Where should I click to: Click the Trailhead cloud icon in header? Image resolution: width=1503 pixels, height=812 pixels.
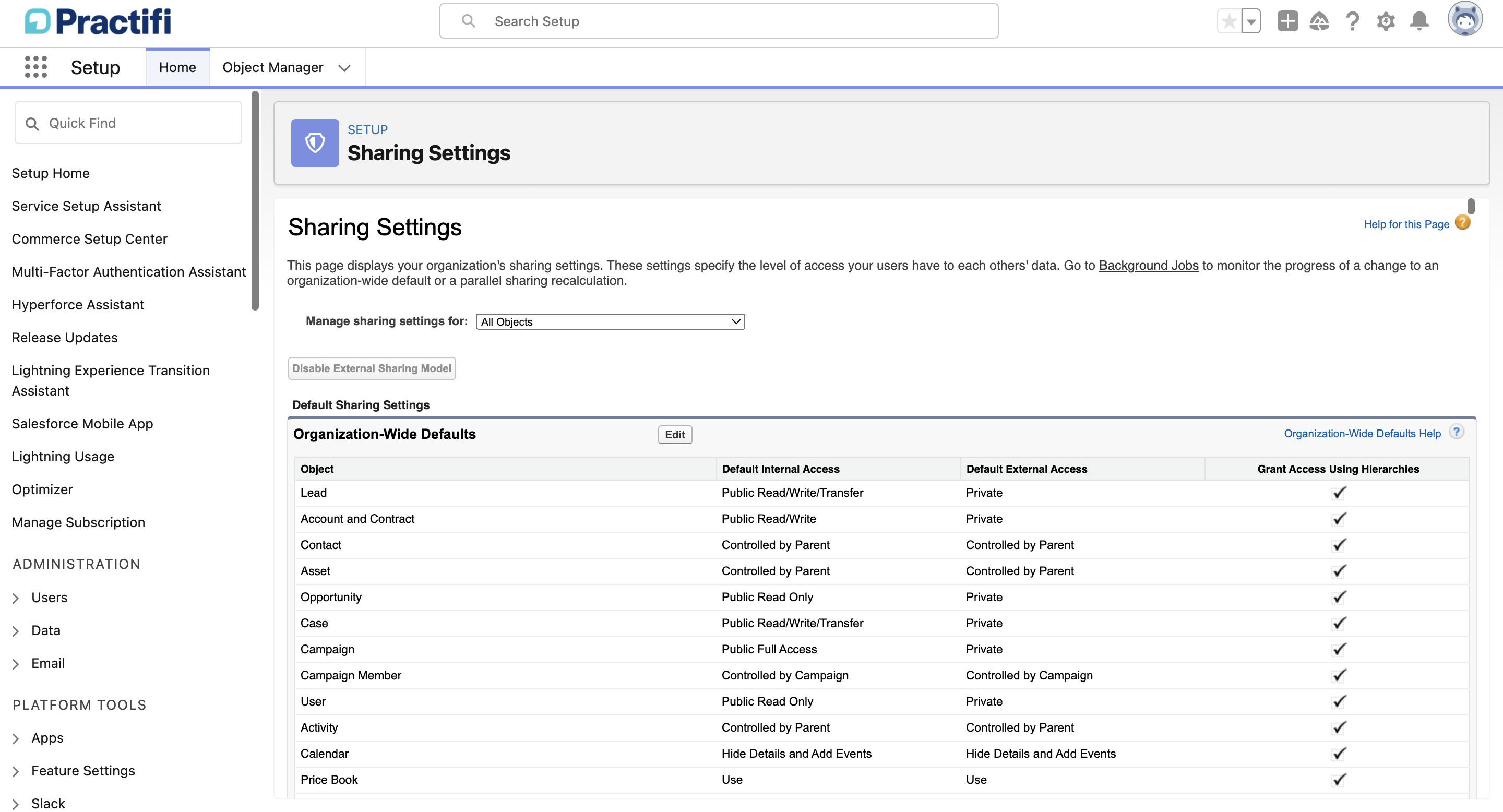[x=1320, y=21]
